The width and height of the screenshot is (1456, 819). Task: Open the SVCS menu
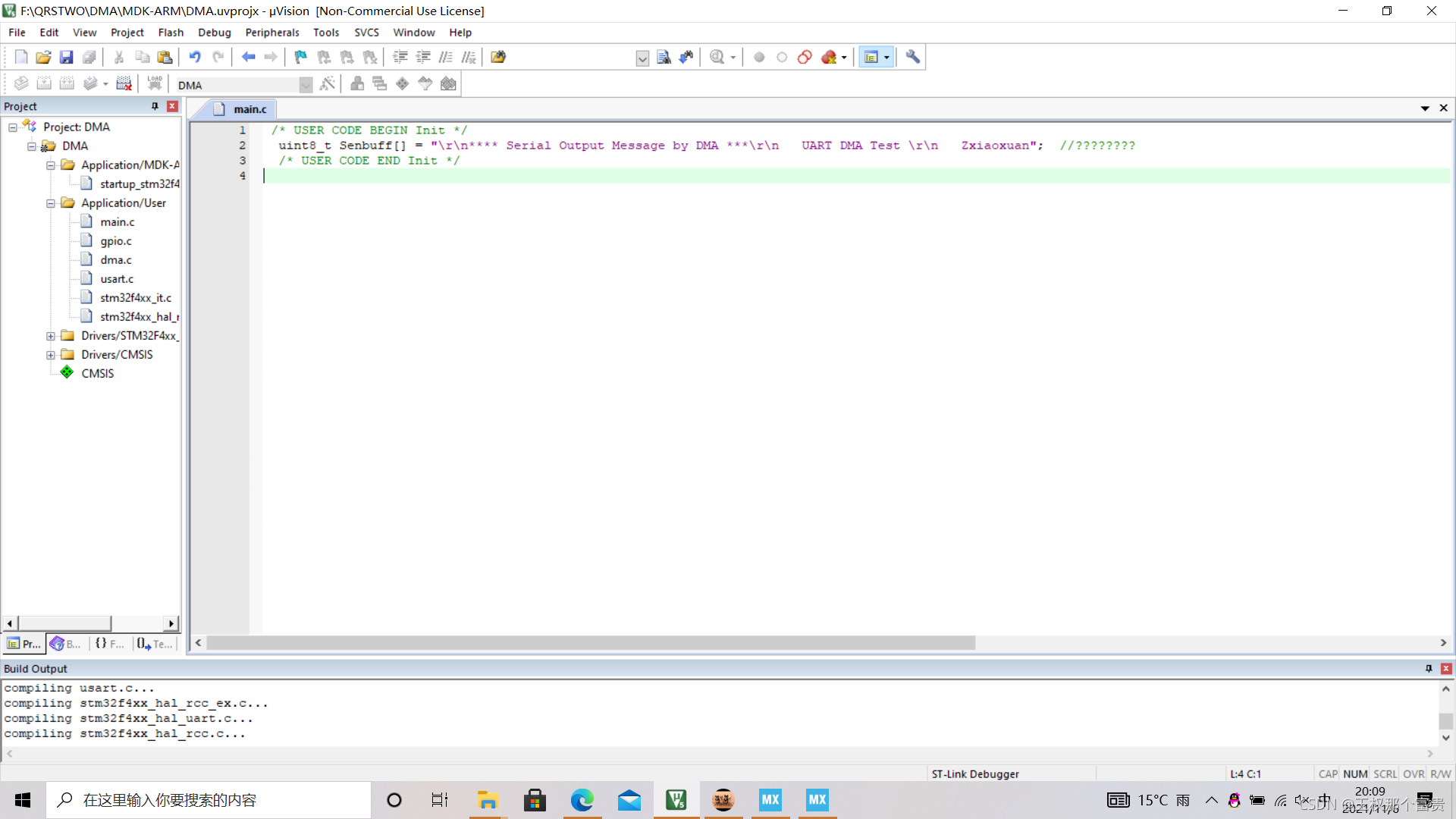click(366, 33)
